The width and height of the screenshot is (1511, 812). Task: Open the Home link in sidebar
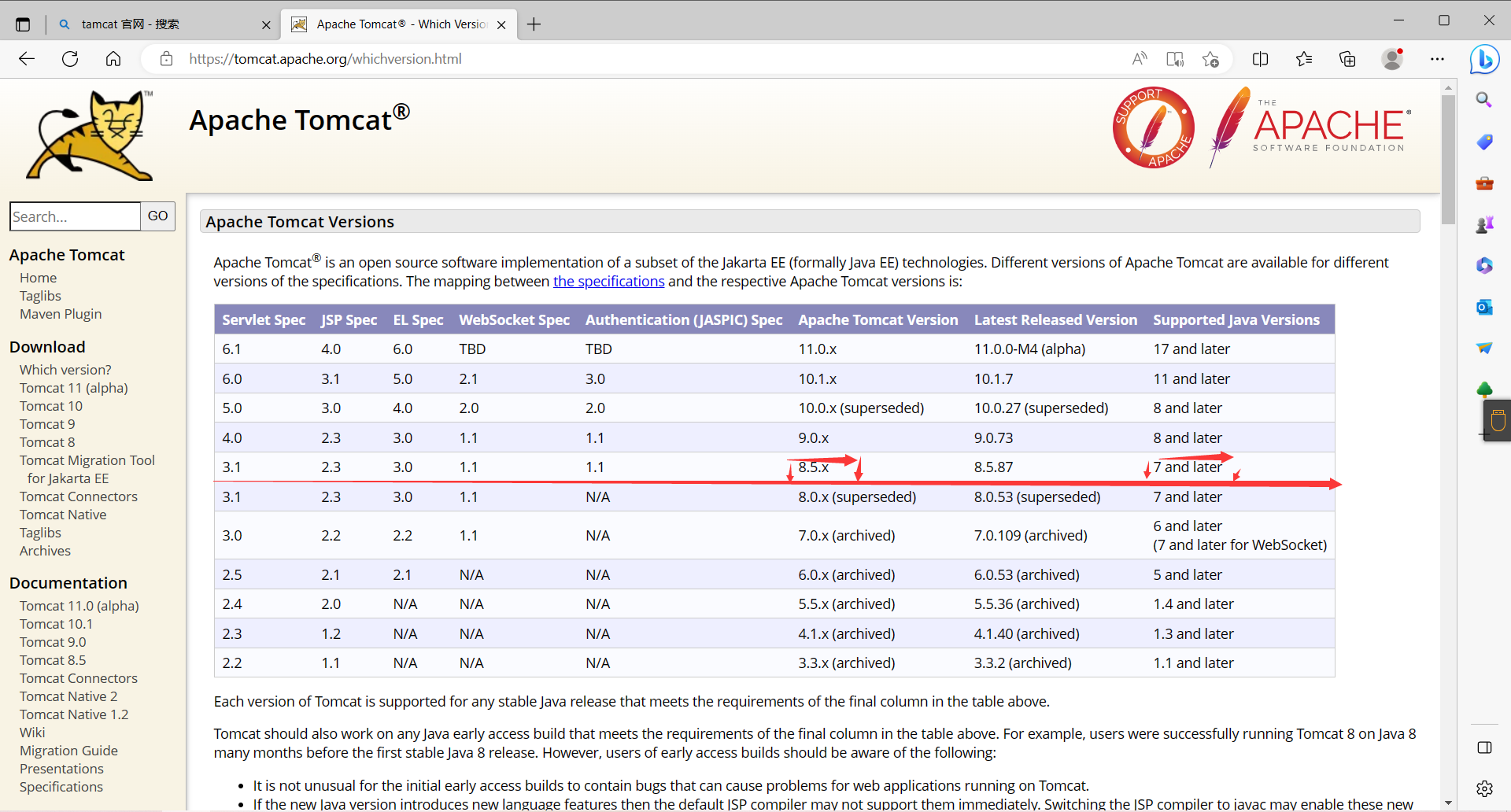pos(38,278)
